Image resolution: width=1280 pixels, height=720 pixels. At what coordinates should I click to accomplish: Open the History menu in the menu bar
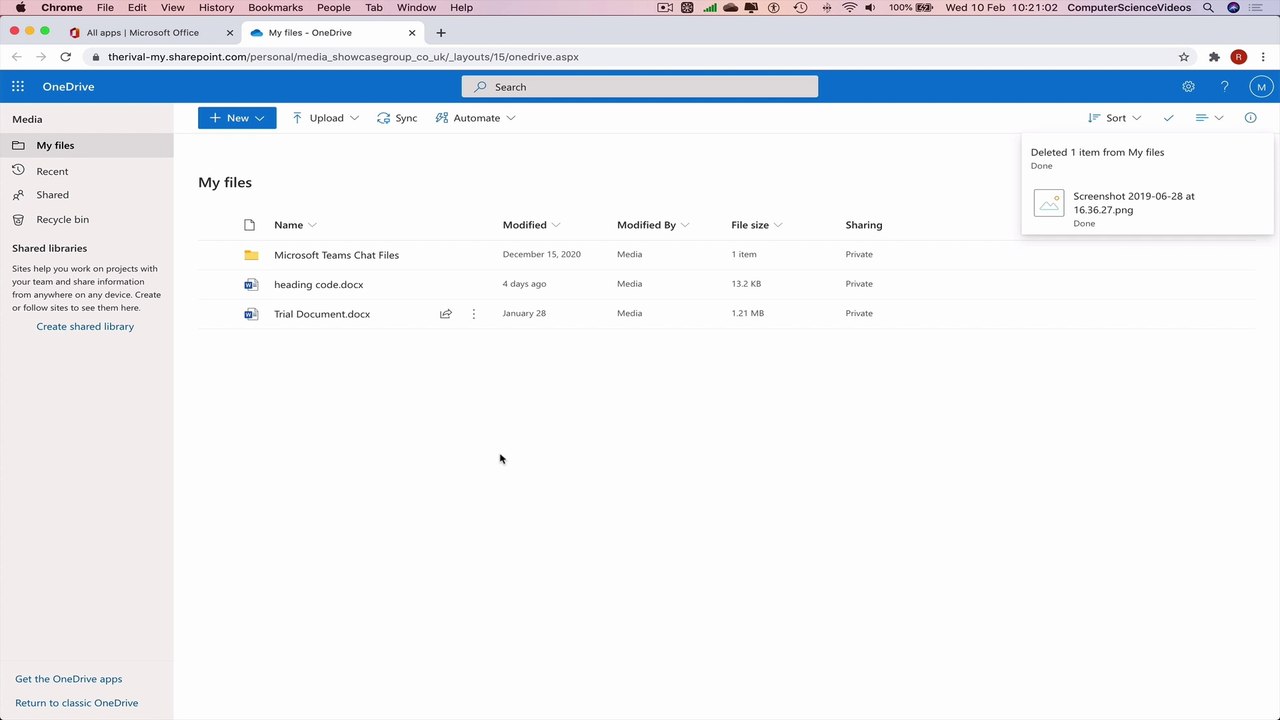coord(216,8)
